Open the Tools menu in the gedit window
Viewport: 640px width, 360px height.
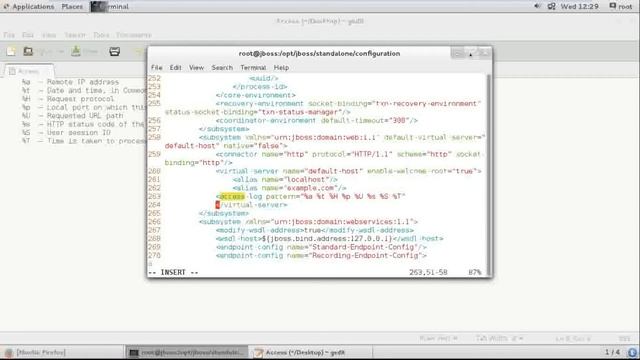pyautogui.click(x=101, y=35)
